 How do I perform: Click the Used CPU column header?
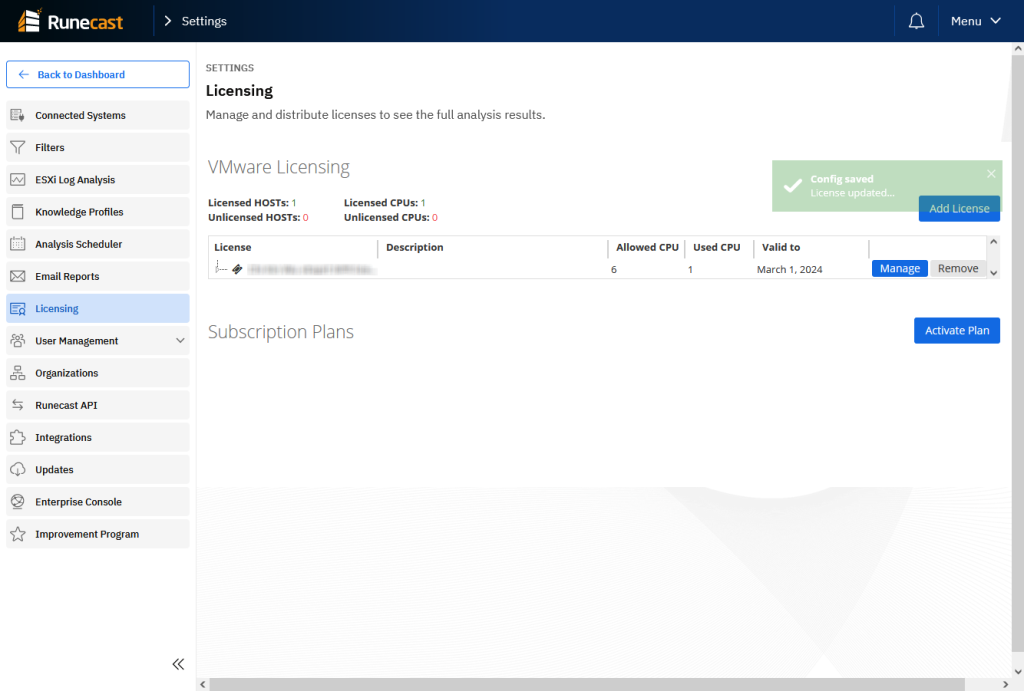716,247
